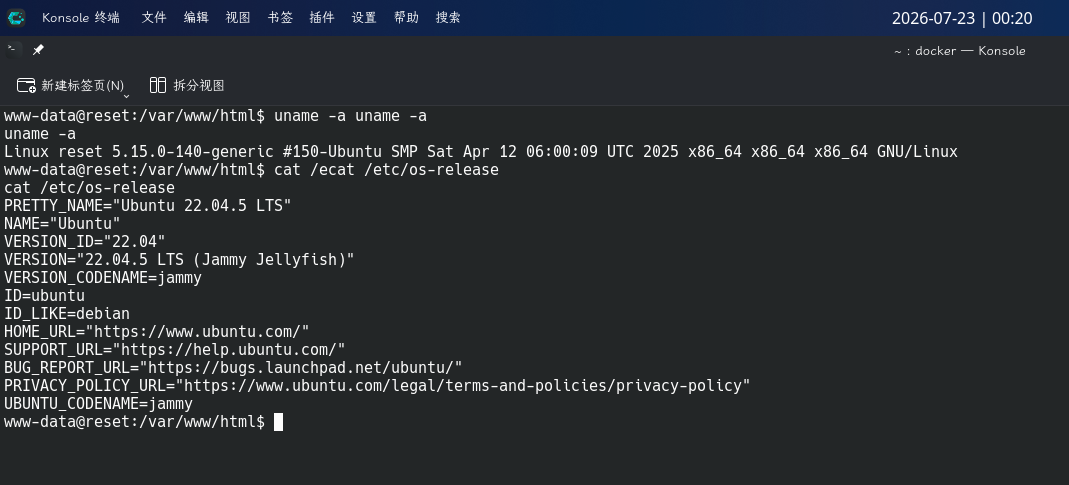
Task: Expand the New Tab dropdown arrow
Action: pyautogui.click(x=126, y=96)
